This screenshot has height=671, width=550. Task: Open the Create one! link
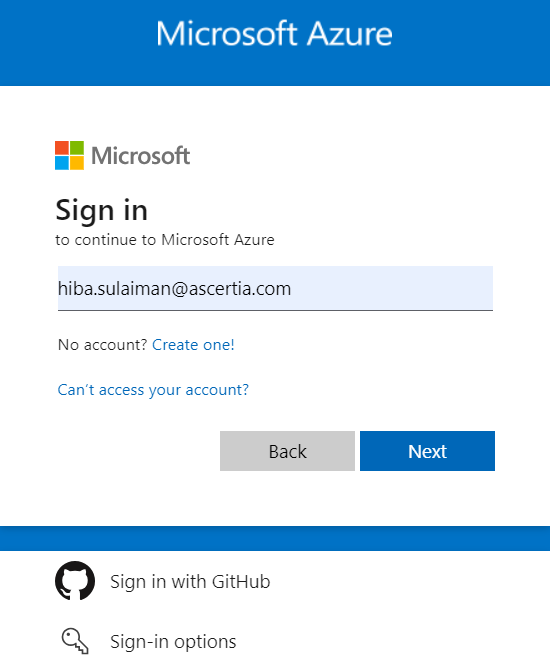(x=193, y=344)
